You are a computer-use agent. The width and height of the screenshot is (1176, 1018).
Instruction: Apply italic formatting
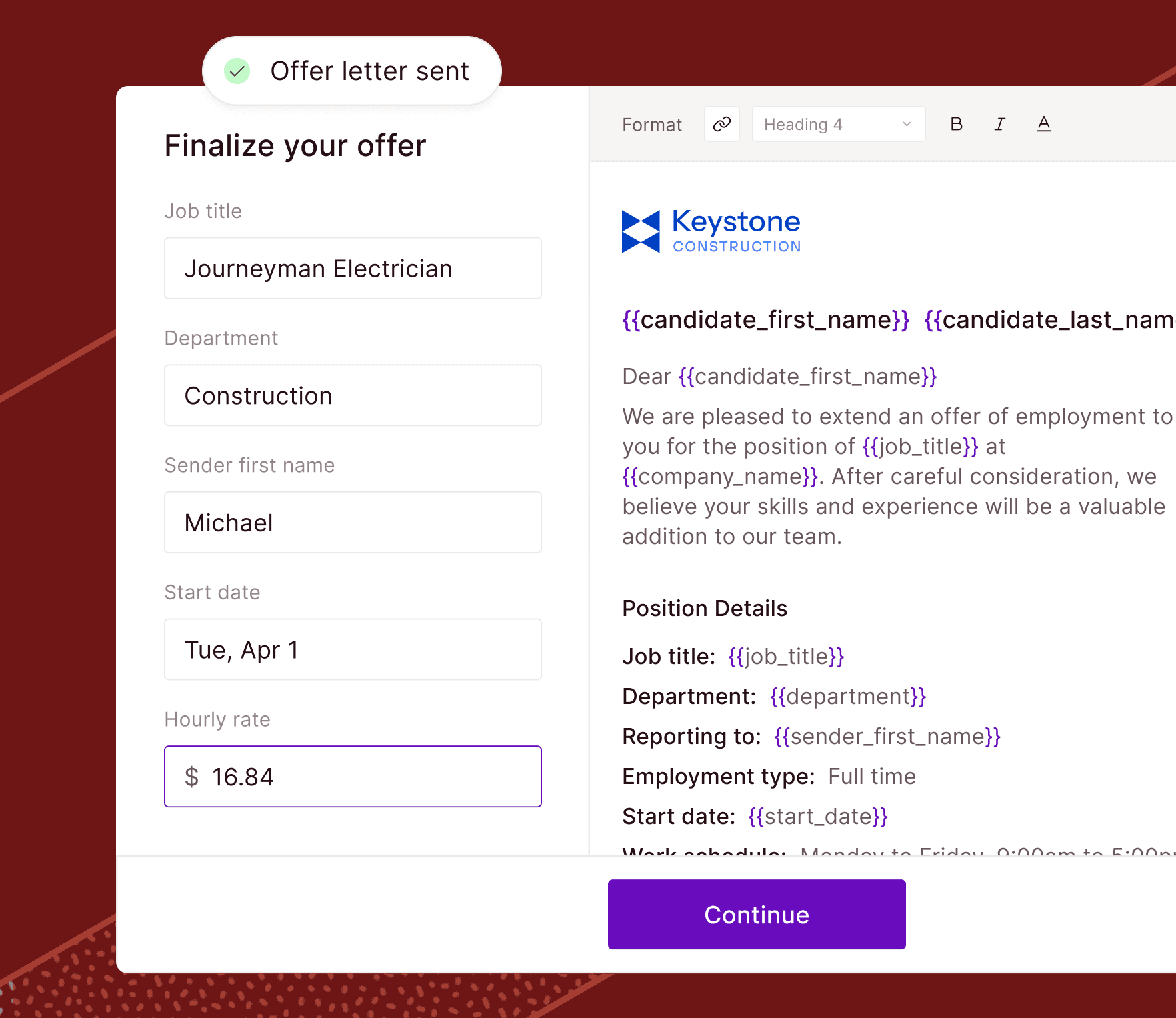click(1000, 124)
